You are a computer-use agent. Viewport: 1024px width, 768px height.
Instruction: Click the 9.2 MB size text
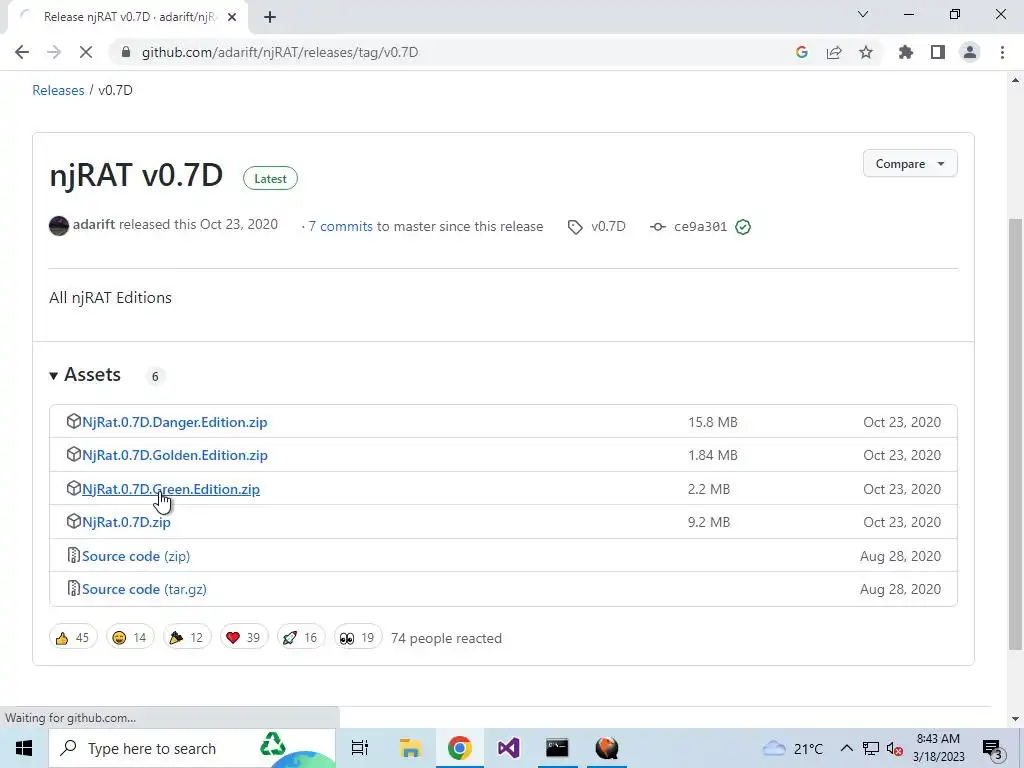coord(709,522)
